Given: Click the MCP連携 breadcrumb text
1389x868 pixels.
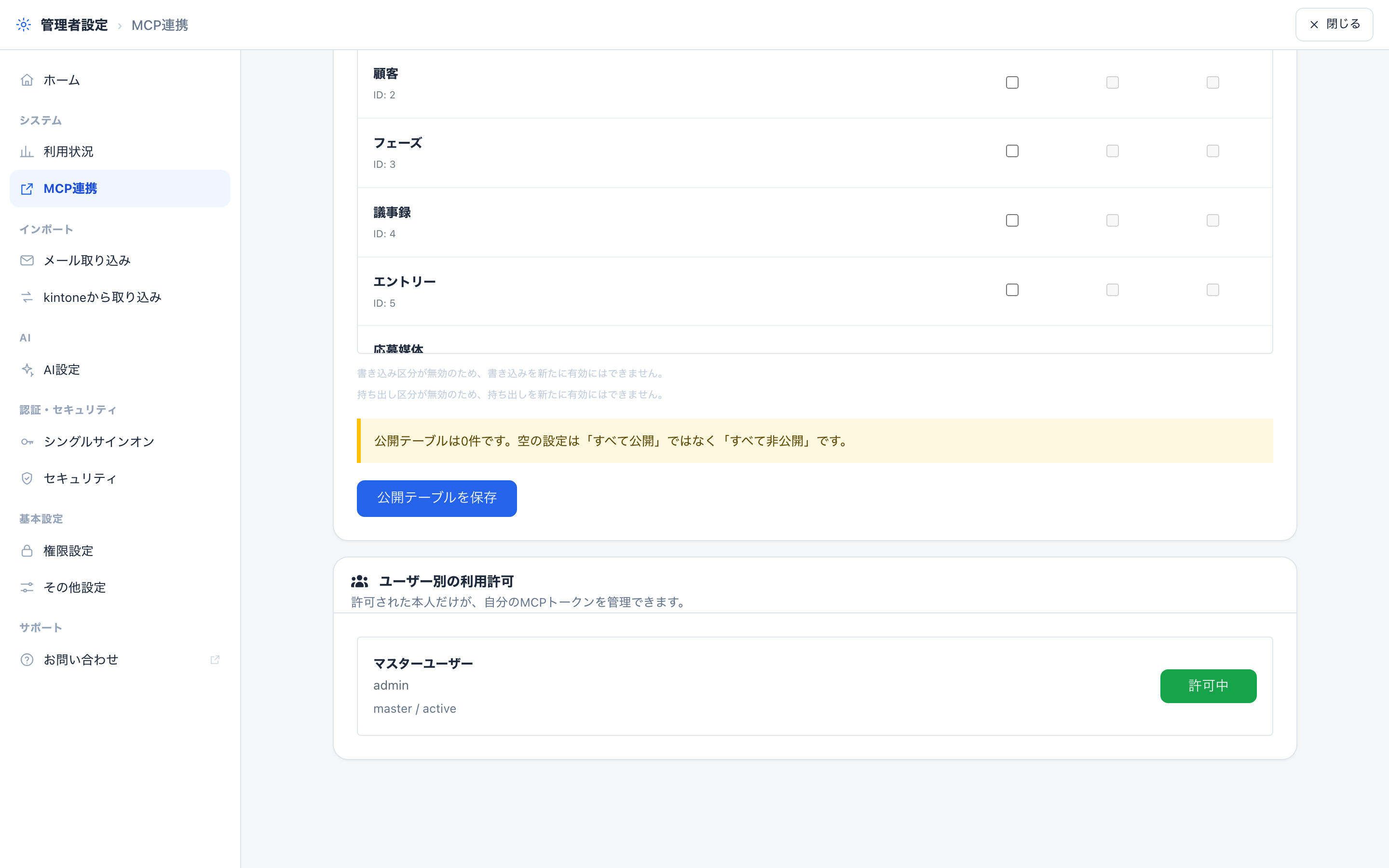Looking at the screenshot, I should [160, 25].
